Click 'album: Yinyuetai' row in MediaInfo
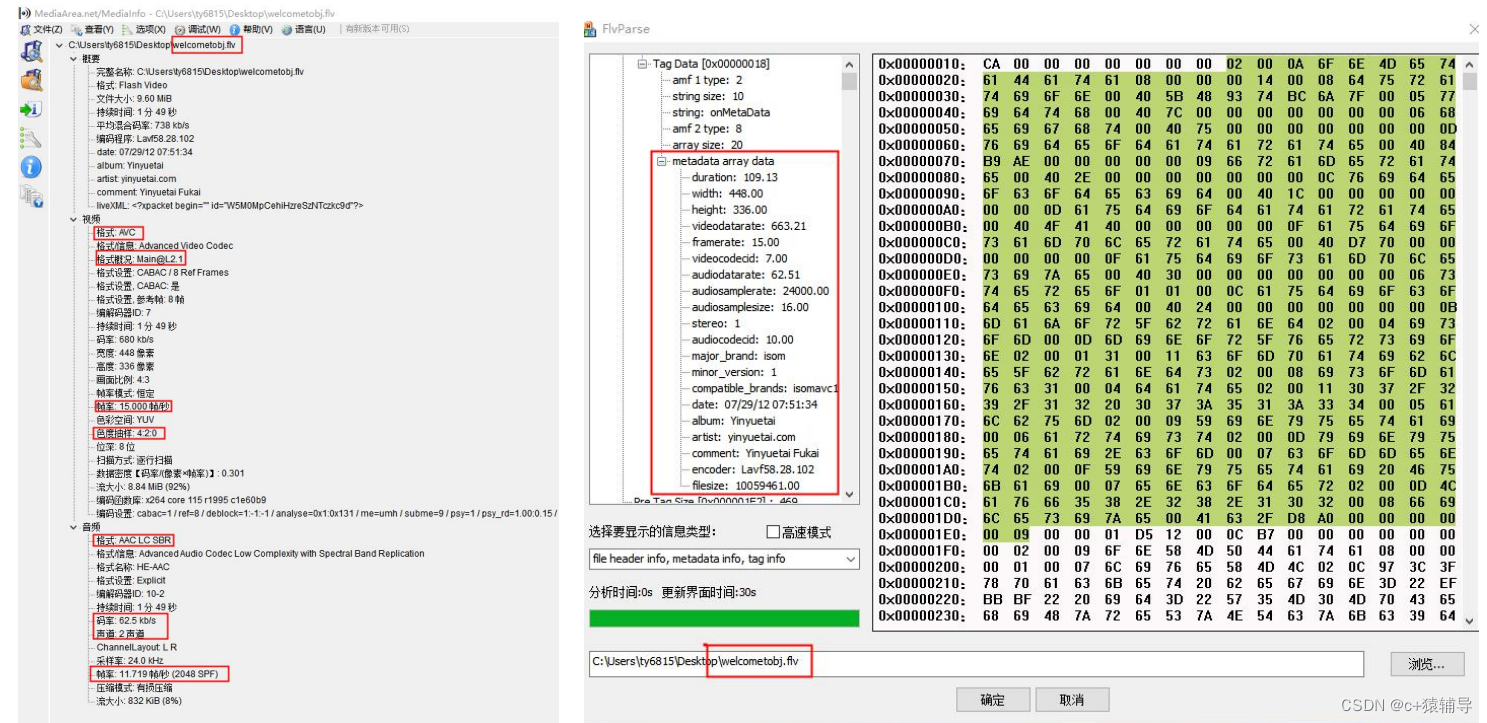This screenshot has width=1487, height=723. [129, 165]
